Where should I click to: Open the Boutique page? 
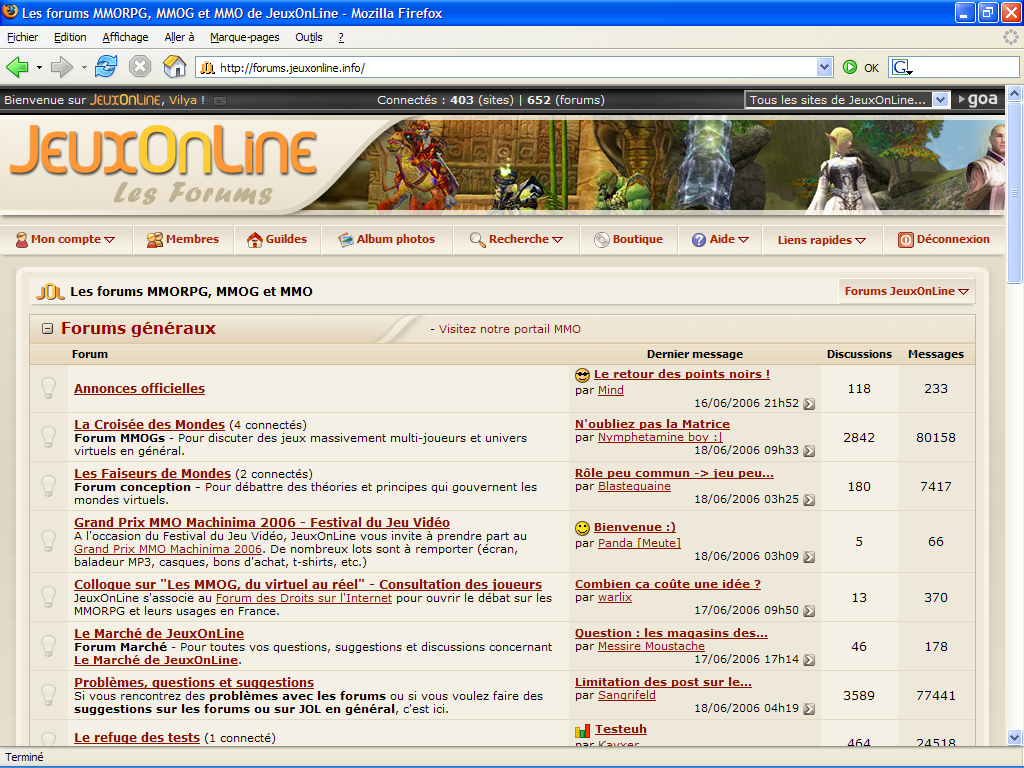[x=628, y=240]
